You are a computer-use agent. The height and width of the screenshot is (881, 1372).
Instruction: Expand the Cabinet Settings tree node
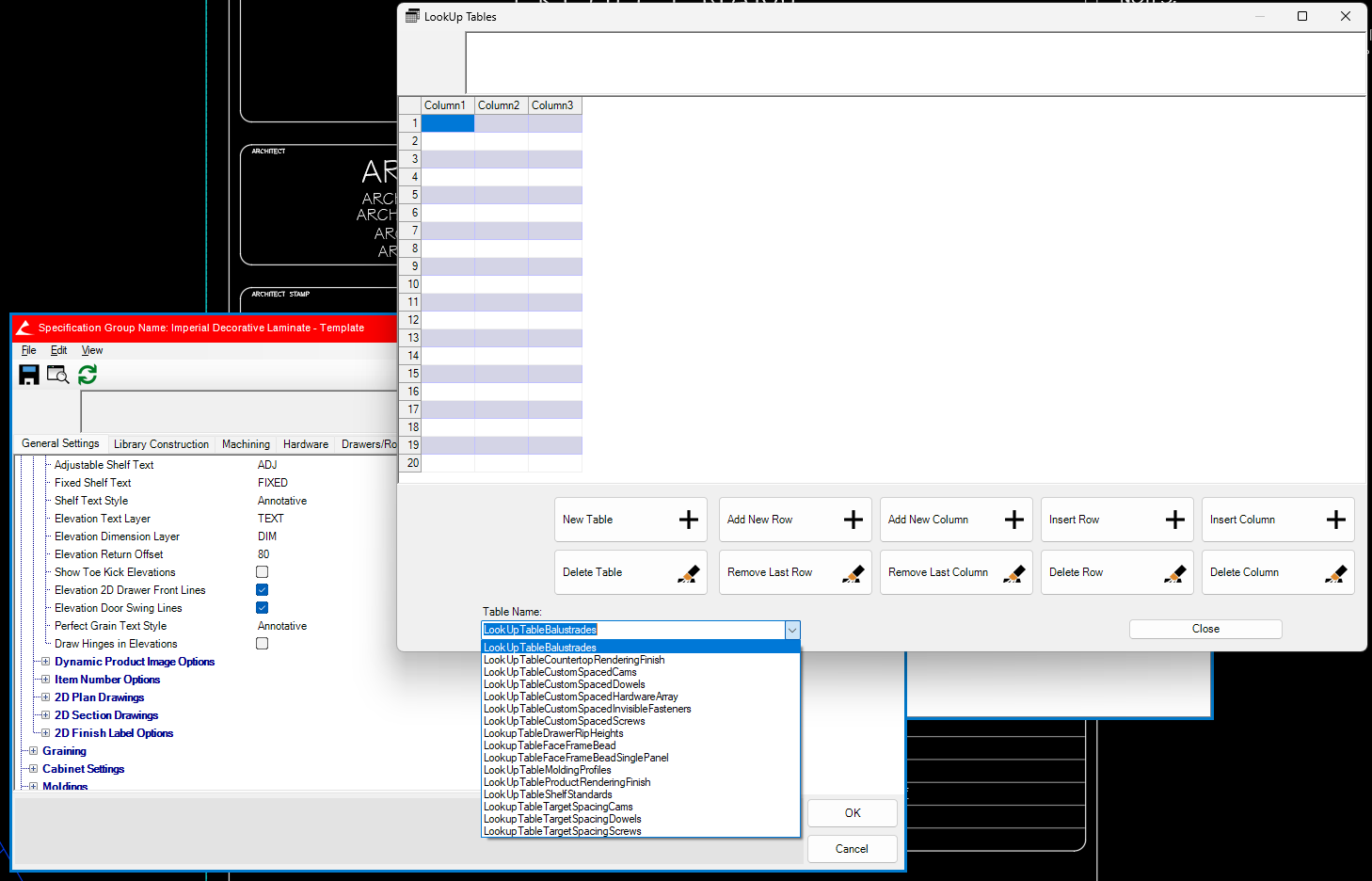point(33,769)
